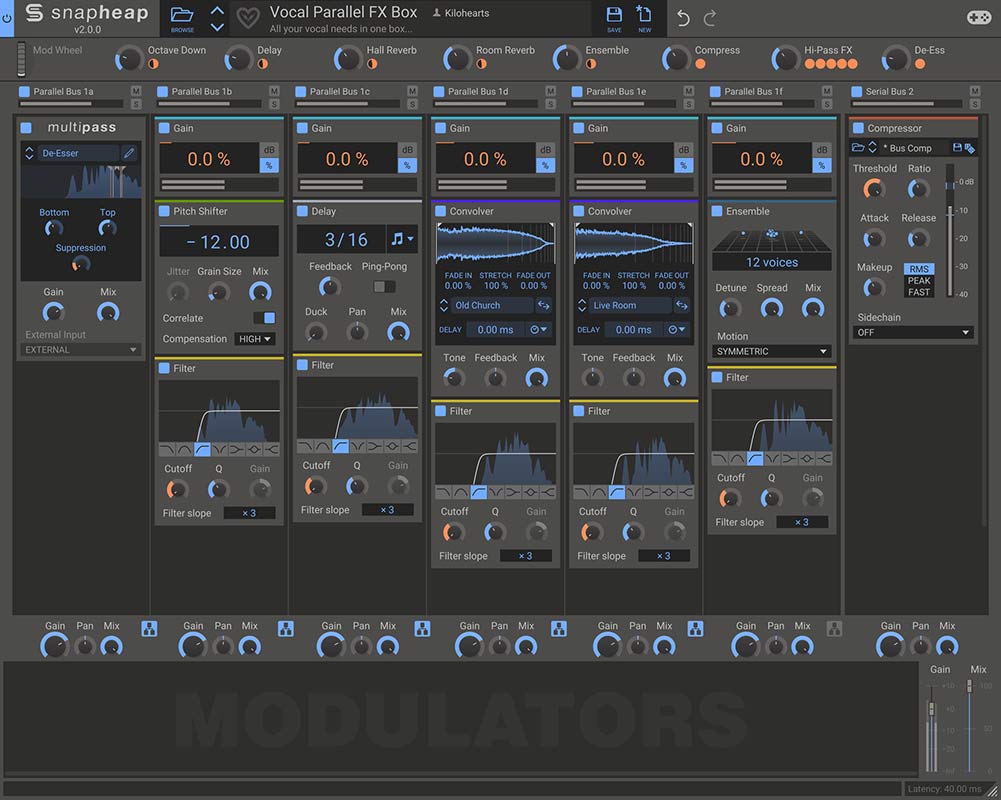This screenshot has height=800, width=1001.
Task: Open the External Input dropdown in multipass
Action: pos(80,350)
